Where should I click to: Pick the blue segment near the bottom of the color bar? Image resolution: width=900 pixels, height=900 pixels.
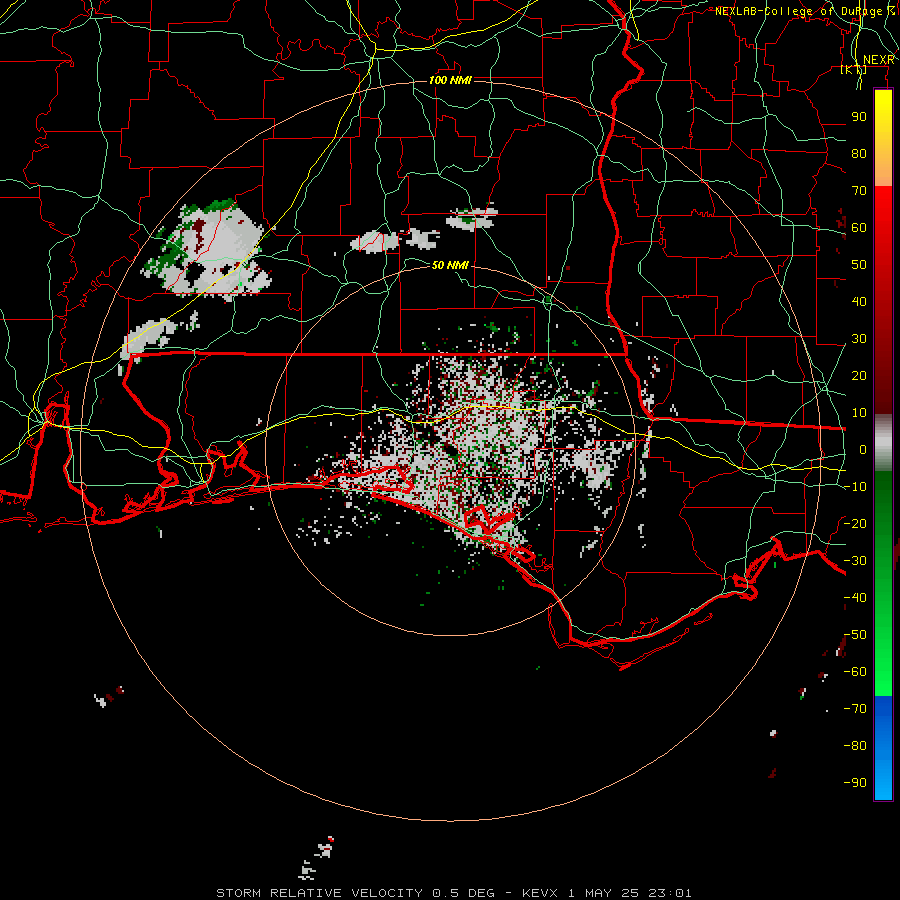(x=883, y=747)
